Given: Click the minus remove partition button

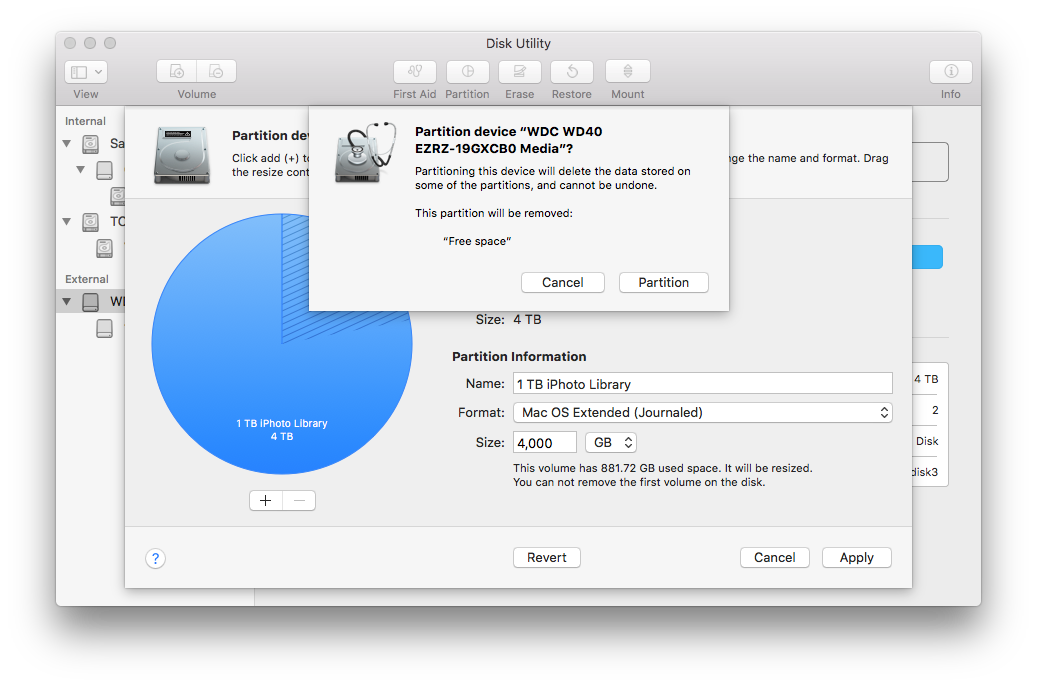Looking at the screenshot, I should coord(299,501).
